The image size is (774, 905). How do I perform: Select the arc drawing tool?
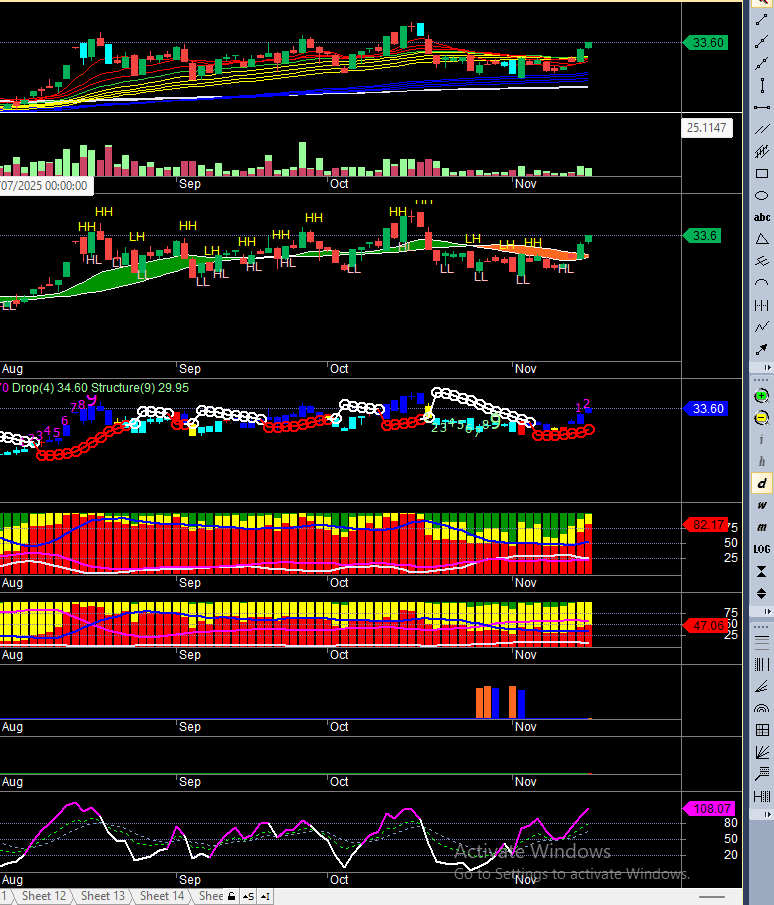click(x=762, y=283)
